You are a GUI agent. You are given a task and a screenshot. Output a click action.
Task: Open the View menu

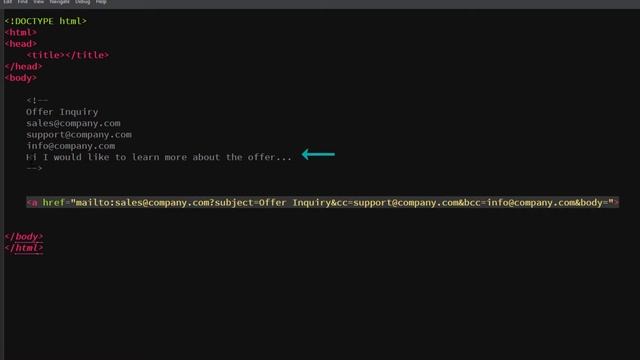coord(38,2)
